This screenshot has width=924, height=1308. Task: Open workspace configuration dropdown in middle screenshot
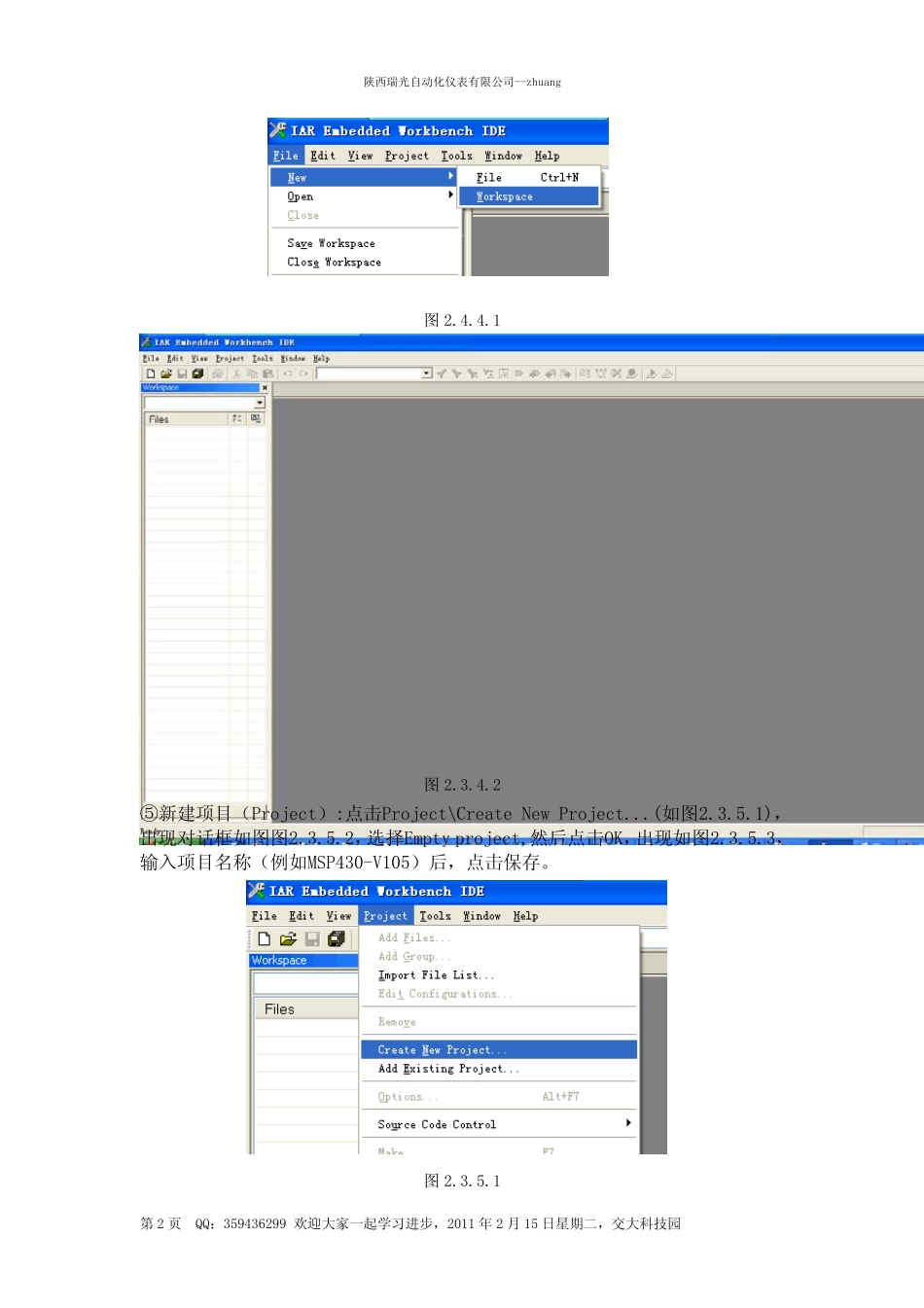click(x=260, y=403)
